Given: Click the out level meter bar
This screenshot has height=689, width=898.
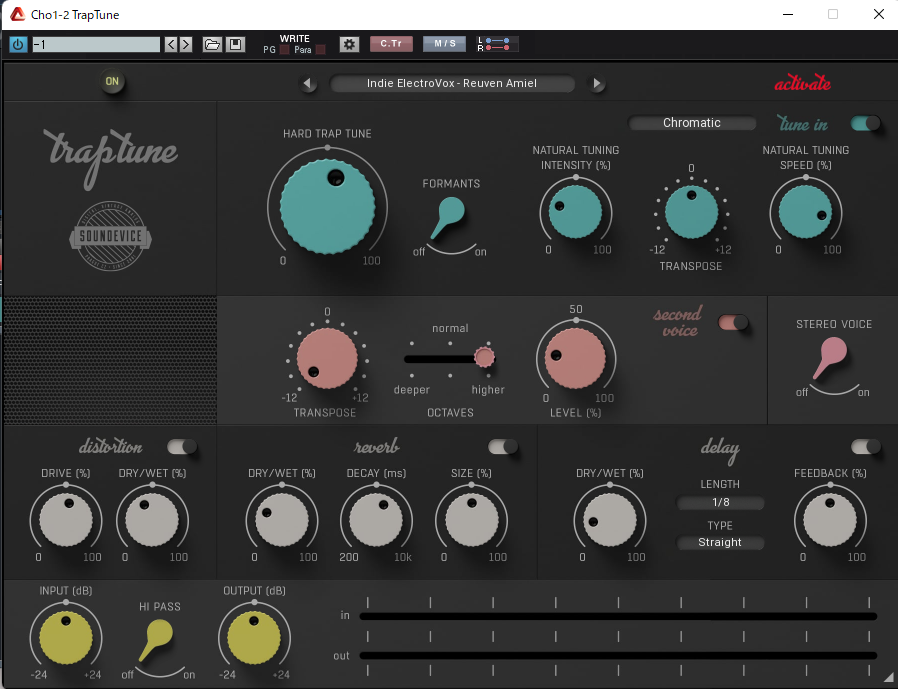Looking at the screenshot, I should pyautogui.click(x=619, y=656).
